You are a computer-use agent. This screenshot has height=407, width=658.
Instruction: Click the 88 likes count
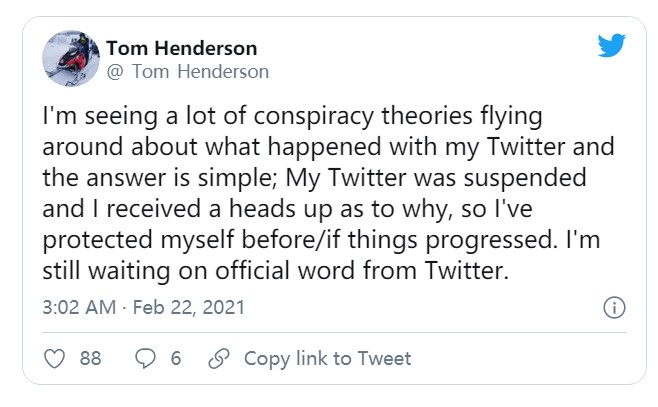90,358
